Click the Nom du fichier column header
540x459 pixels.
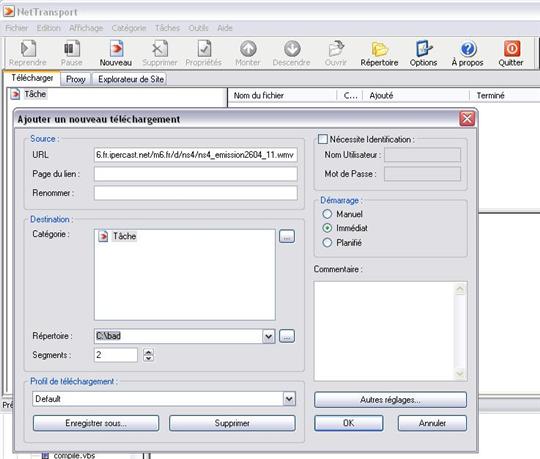click(282, 95)
